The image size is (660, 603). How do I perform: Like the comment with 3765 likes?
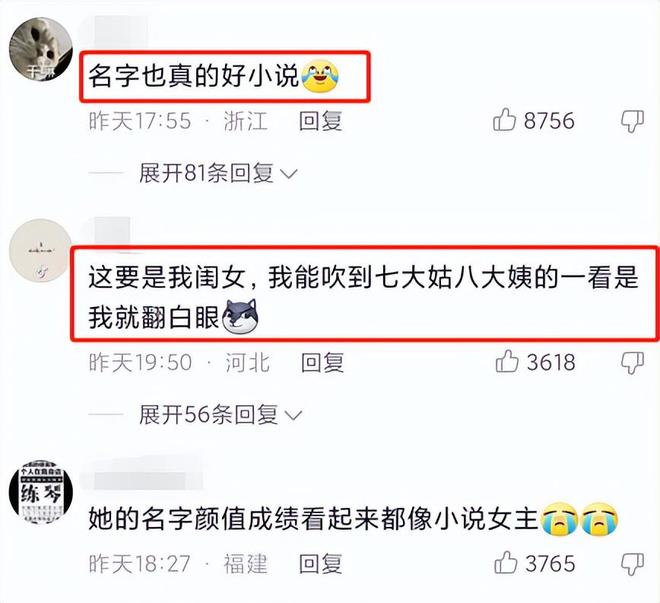(506, 563)
